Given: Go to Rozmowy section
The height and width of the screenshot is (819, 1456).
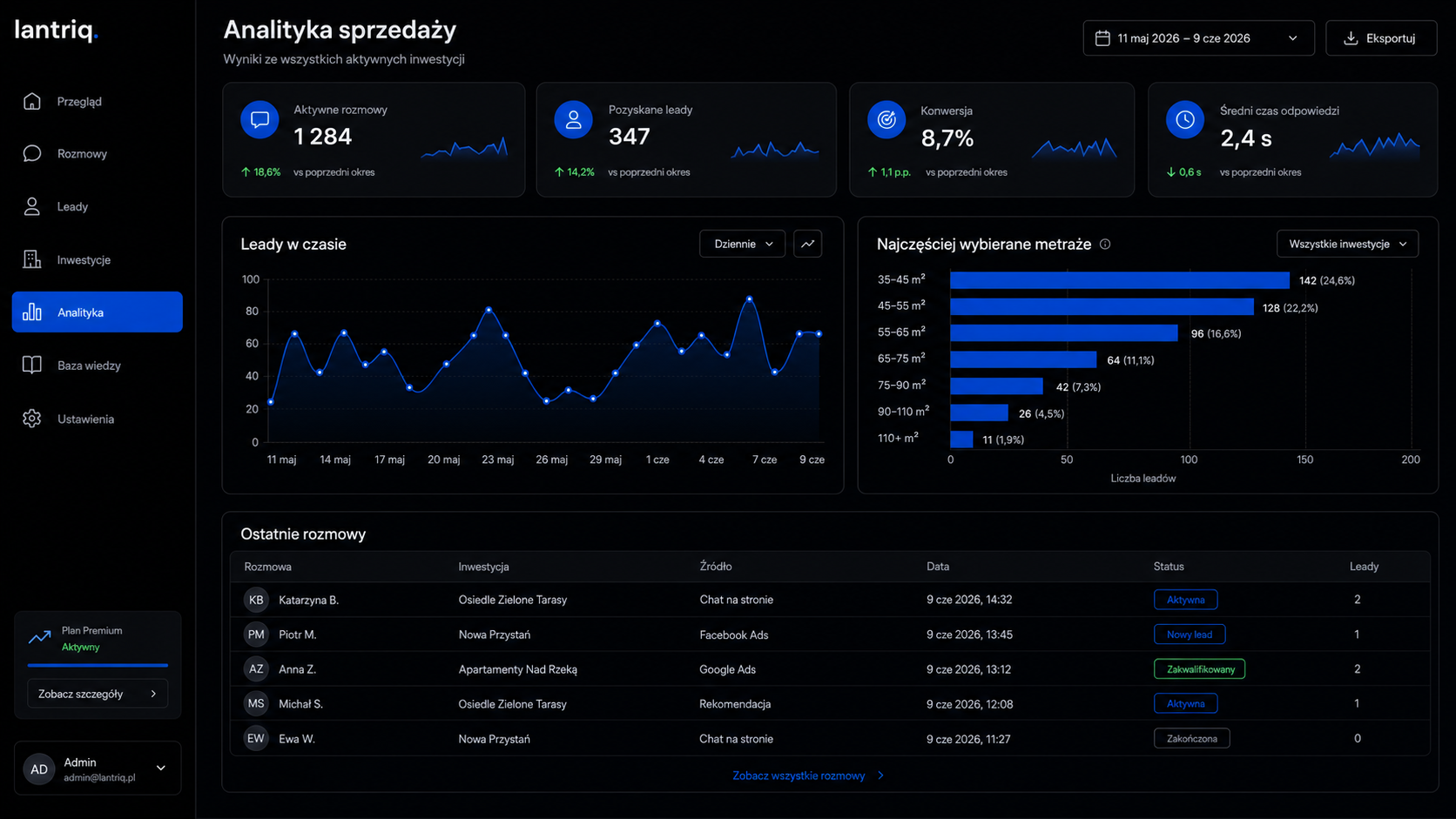Looking at the screenshot, I should 98,154.
